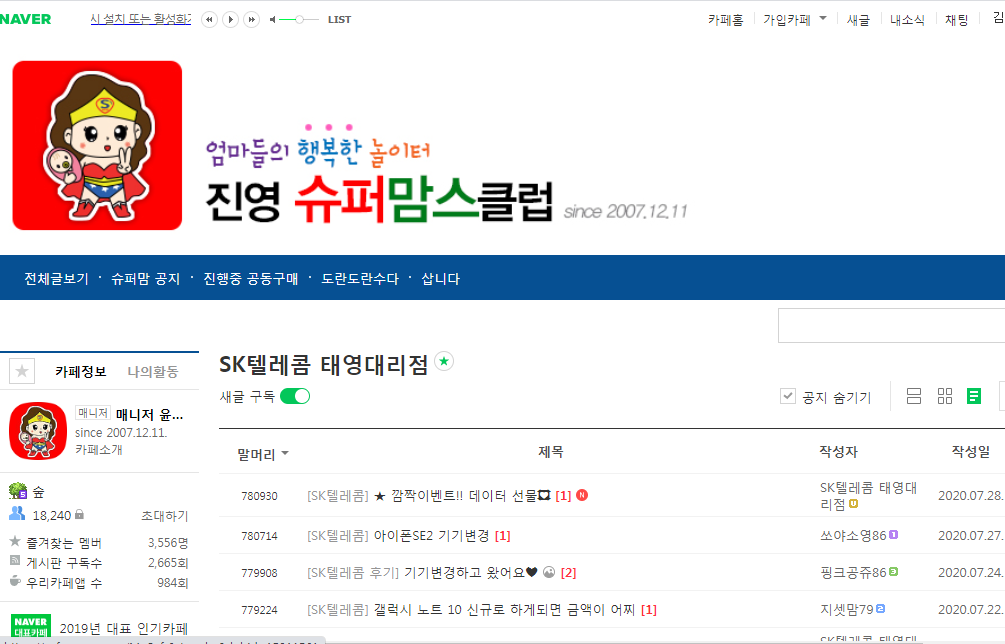Open the music player LIST panel
Image resolution: width=1005 pixels, height=644 pixels.
coord(338,19)
